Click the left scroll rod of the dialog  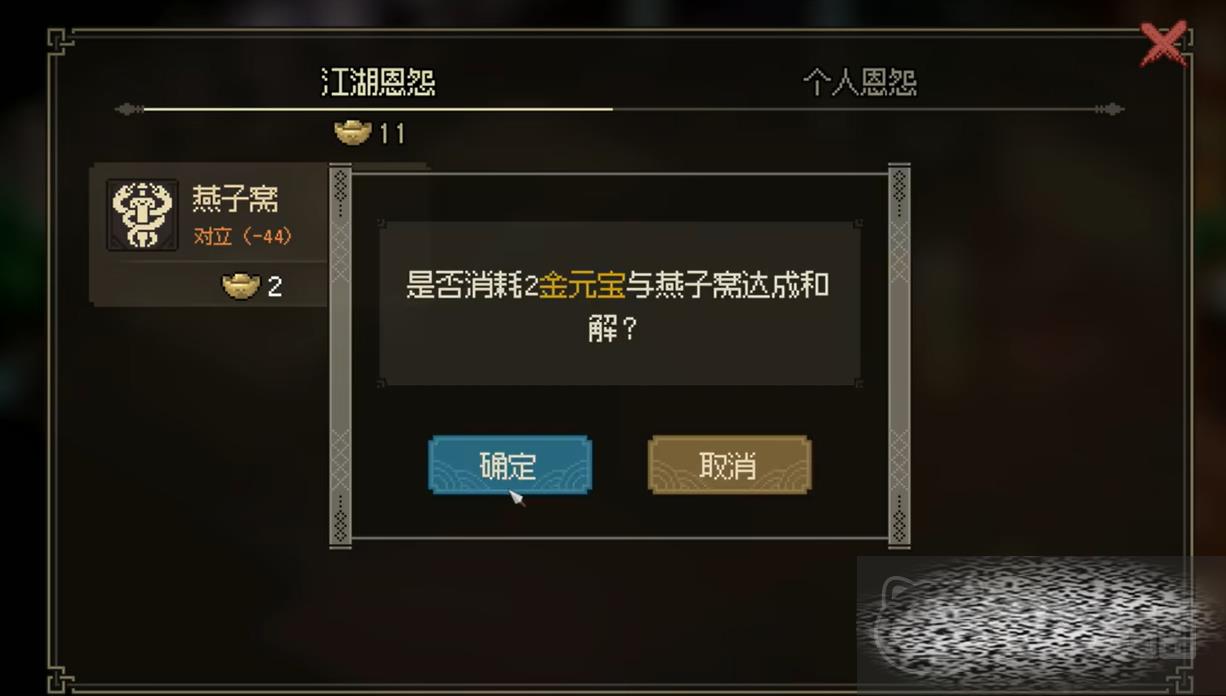[x=340, y=355]
